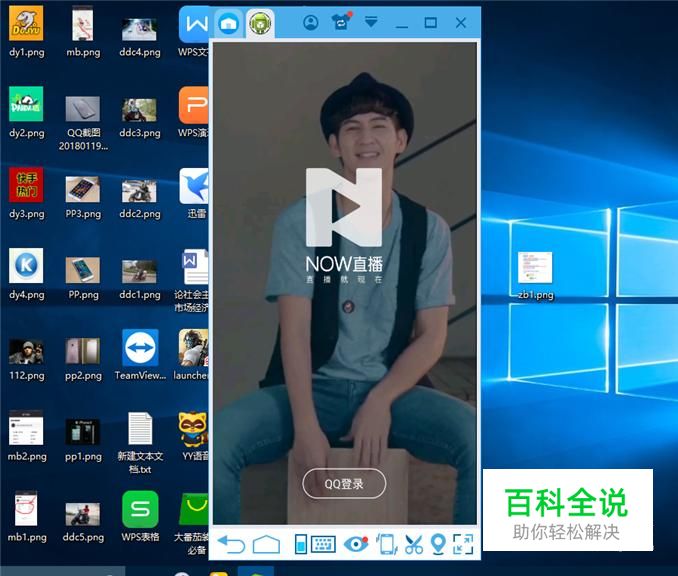Select 112.png desktop file
678x576 pixels.
point(26,360)
